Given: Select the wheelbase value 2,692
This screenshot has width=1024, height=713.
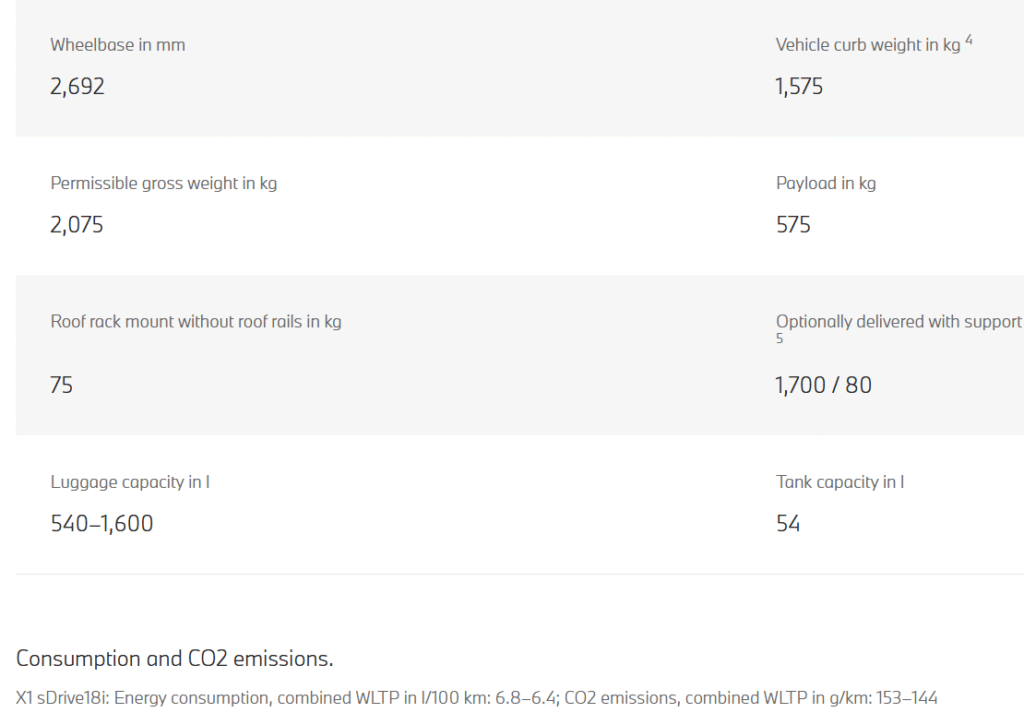Looking at the screenshot, I should (x=77, y=87).
